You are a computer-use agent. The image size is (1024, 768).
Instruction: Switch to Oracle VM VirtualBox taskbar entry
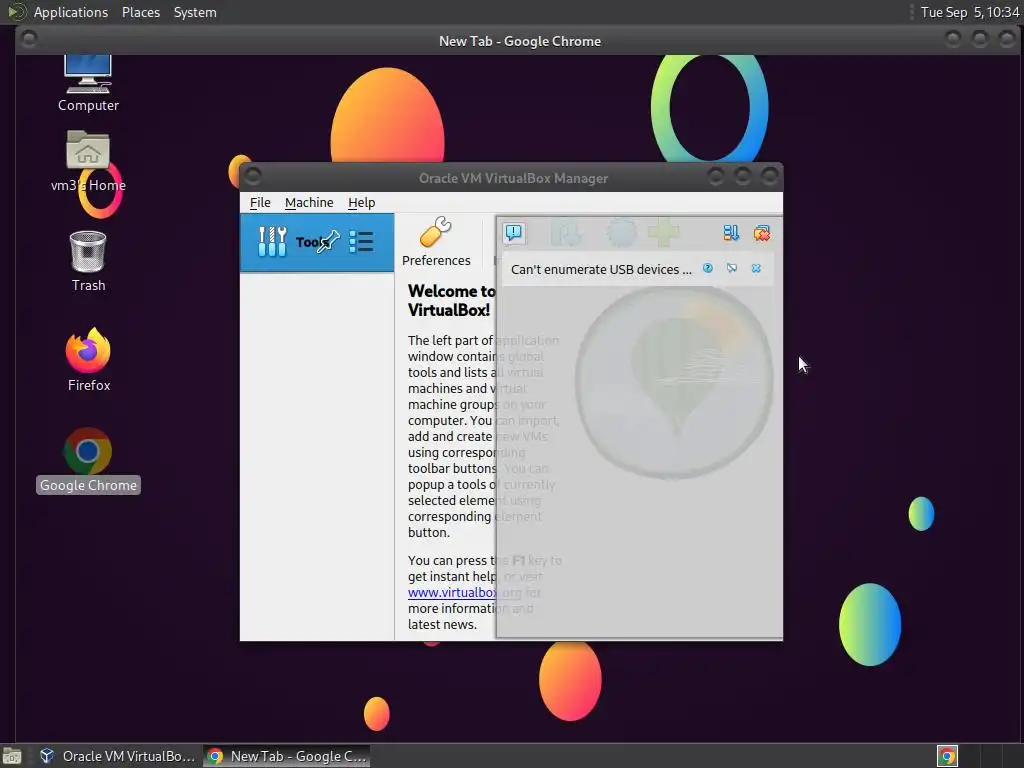pos(118,756)
